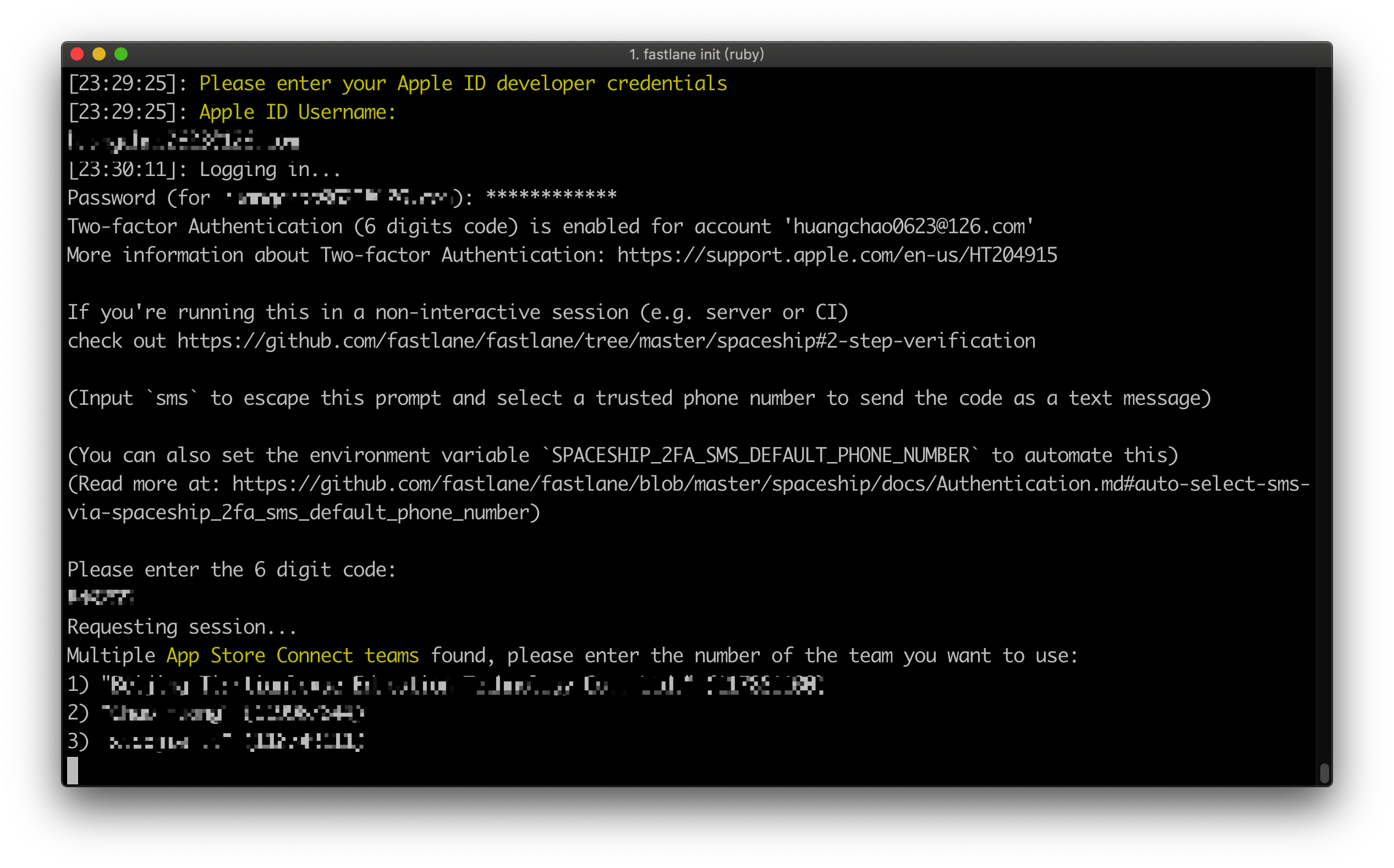This screenshot has height=868, width=1394.
Task: Click the 'Apple ID Username:' prompt text
Action: tap(298, 113)
